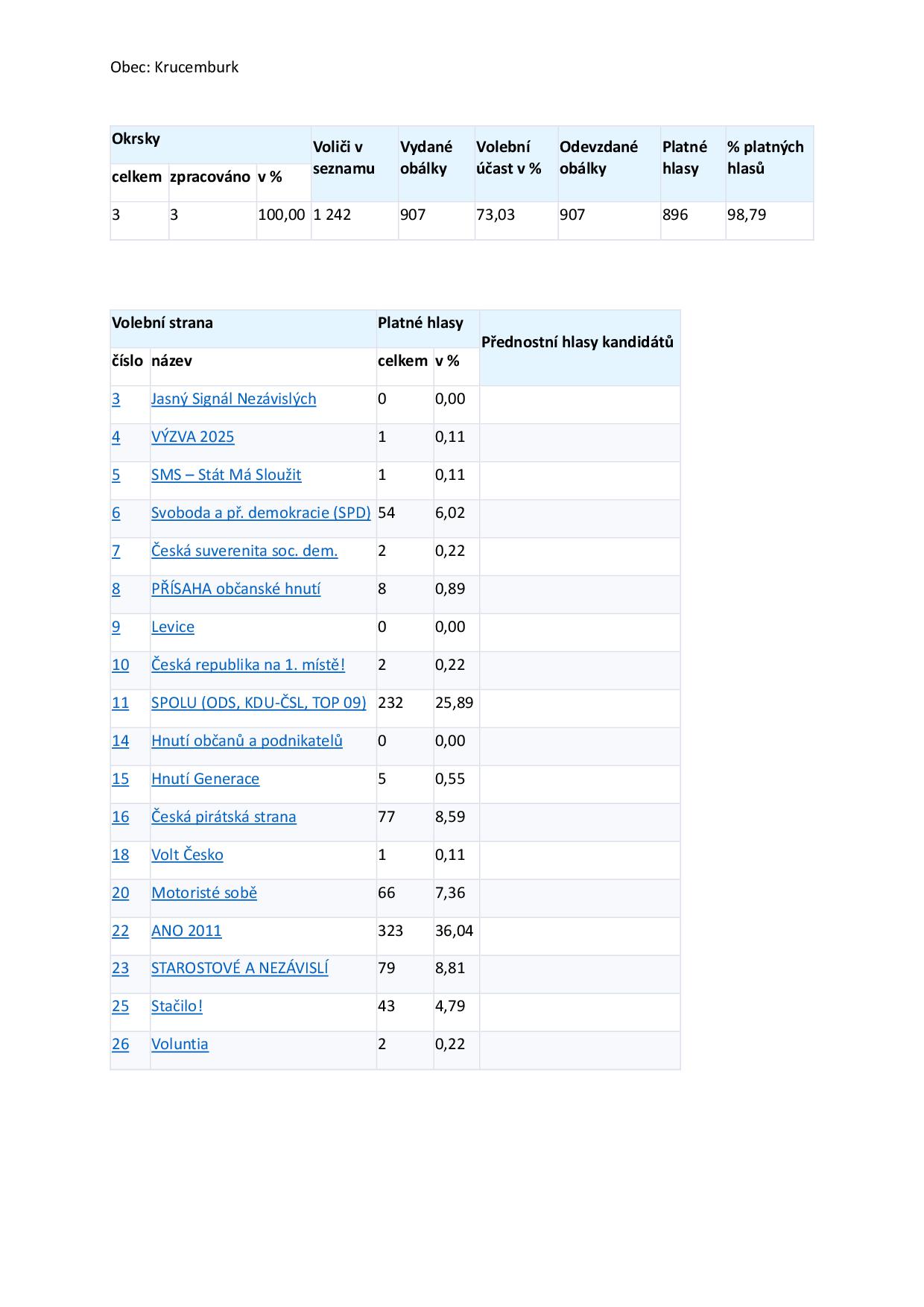Select STAROSTOVÉ A NEZÁVISLÍ link
Screen dimensions: 924x1307
pyautogui.click(x=239, y=968)
